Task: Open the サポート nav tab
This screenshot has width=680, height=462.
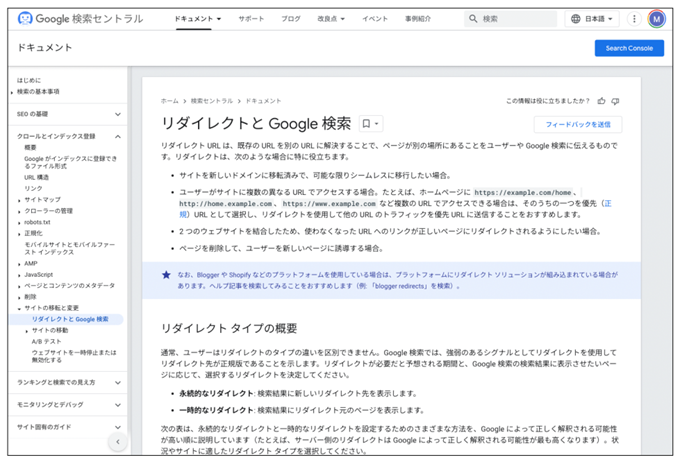Action: [251, 19]
